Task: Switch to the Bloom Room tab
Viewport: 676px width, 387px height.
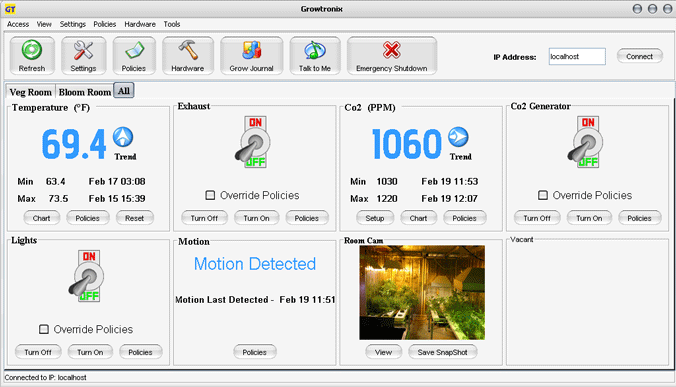Action: coord(85,92)
